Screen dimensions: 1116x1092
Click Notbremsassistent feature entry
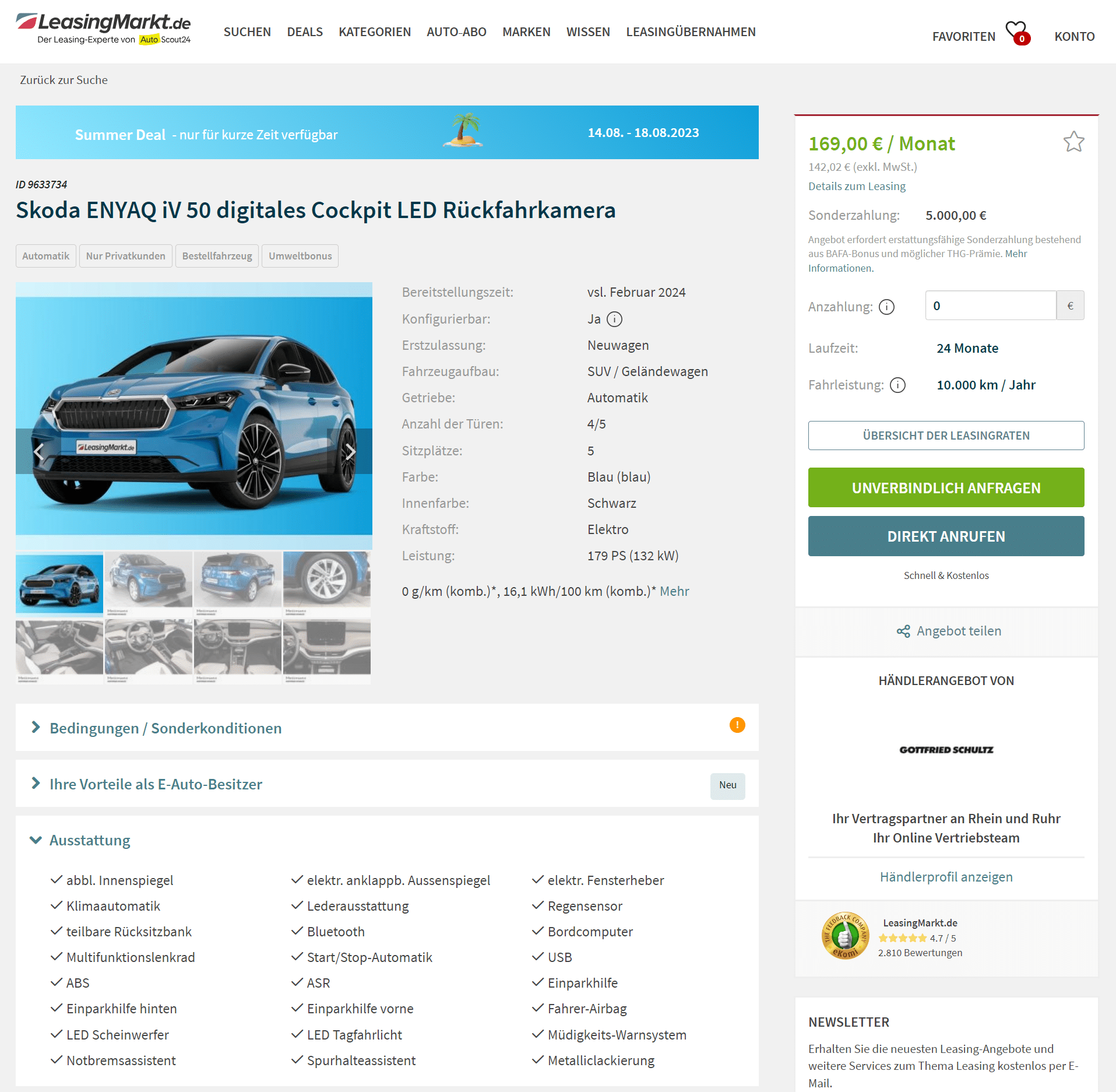click(121, 1061)
